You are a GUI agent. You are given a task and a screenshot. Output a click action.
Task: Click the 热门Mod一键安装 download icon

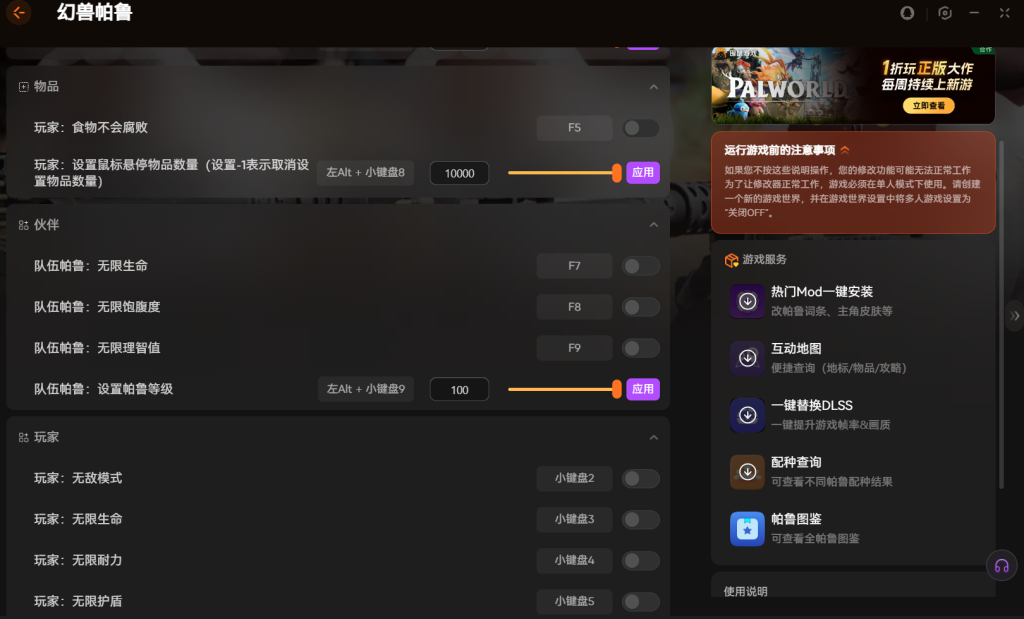(747, 301)
